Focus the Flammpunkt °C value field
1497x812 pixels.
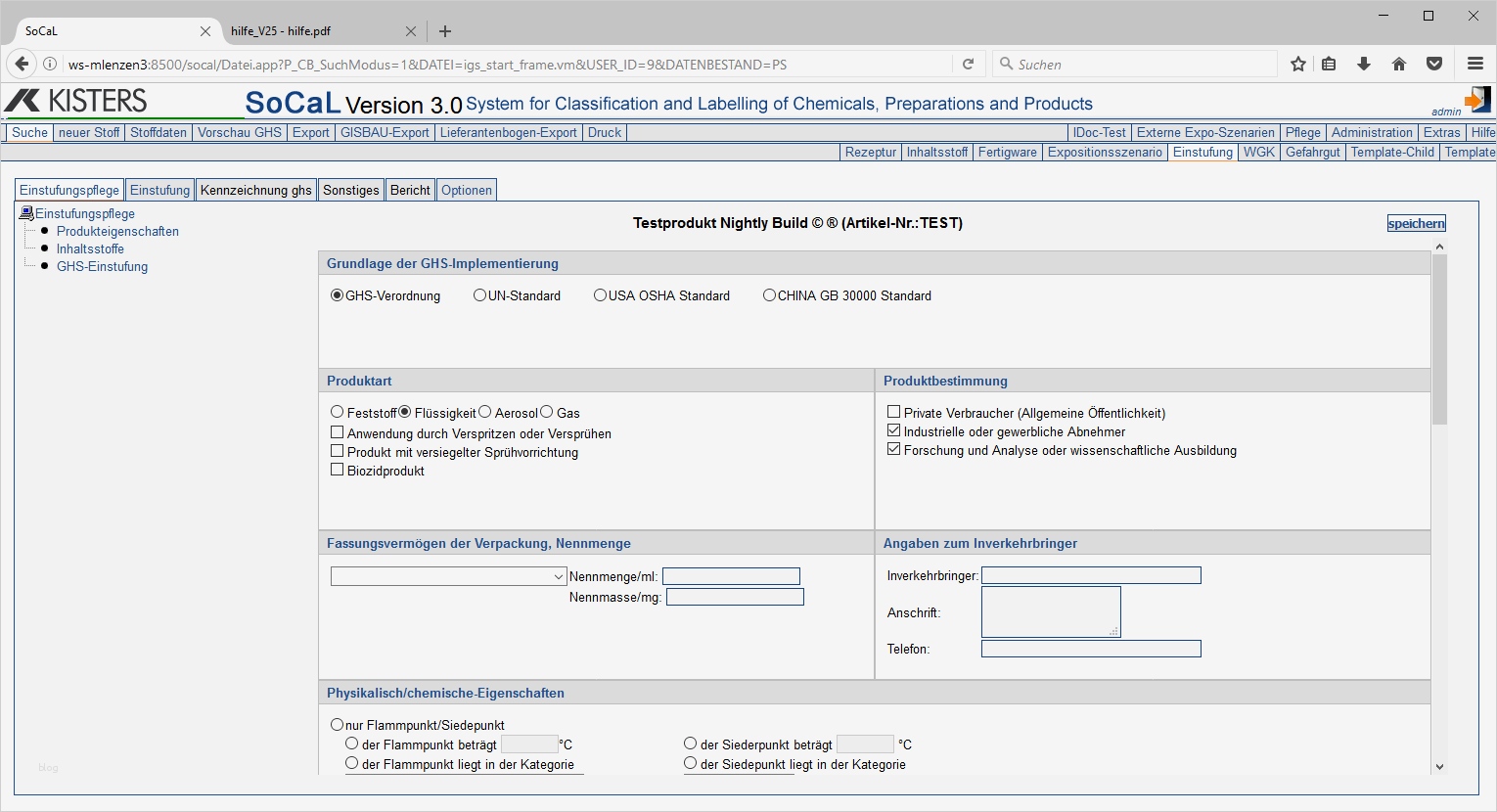[x=529, y=744]
